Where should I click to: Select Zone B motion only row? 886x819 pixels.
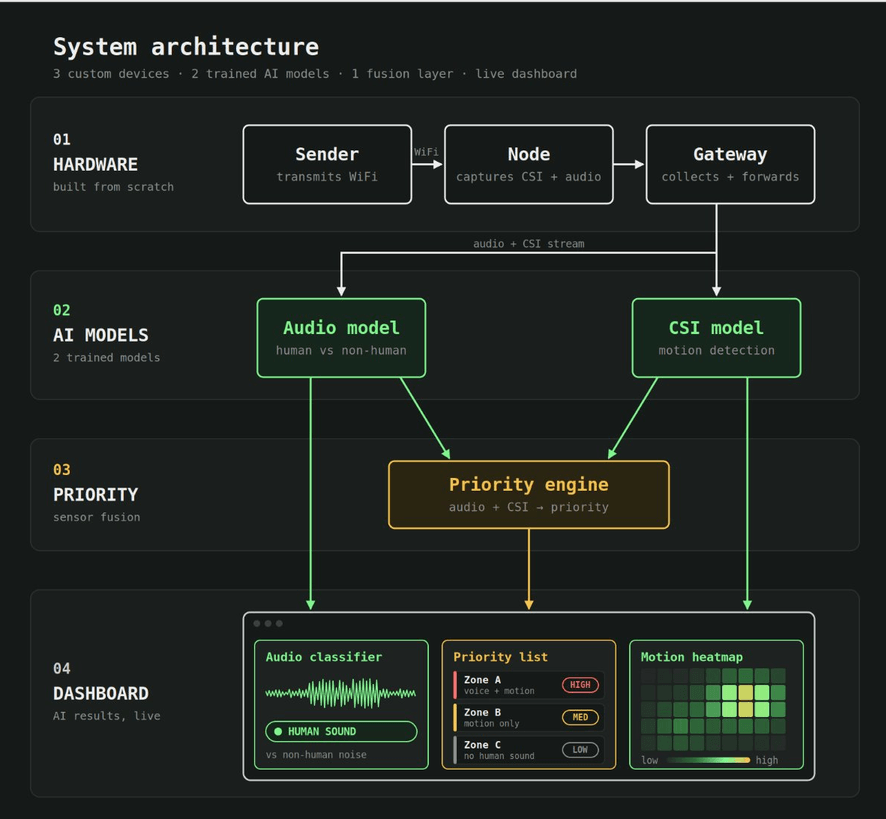pos(529,718)
